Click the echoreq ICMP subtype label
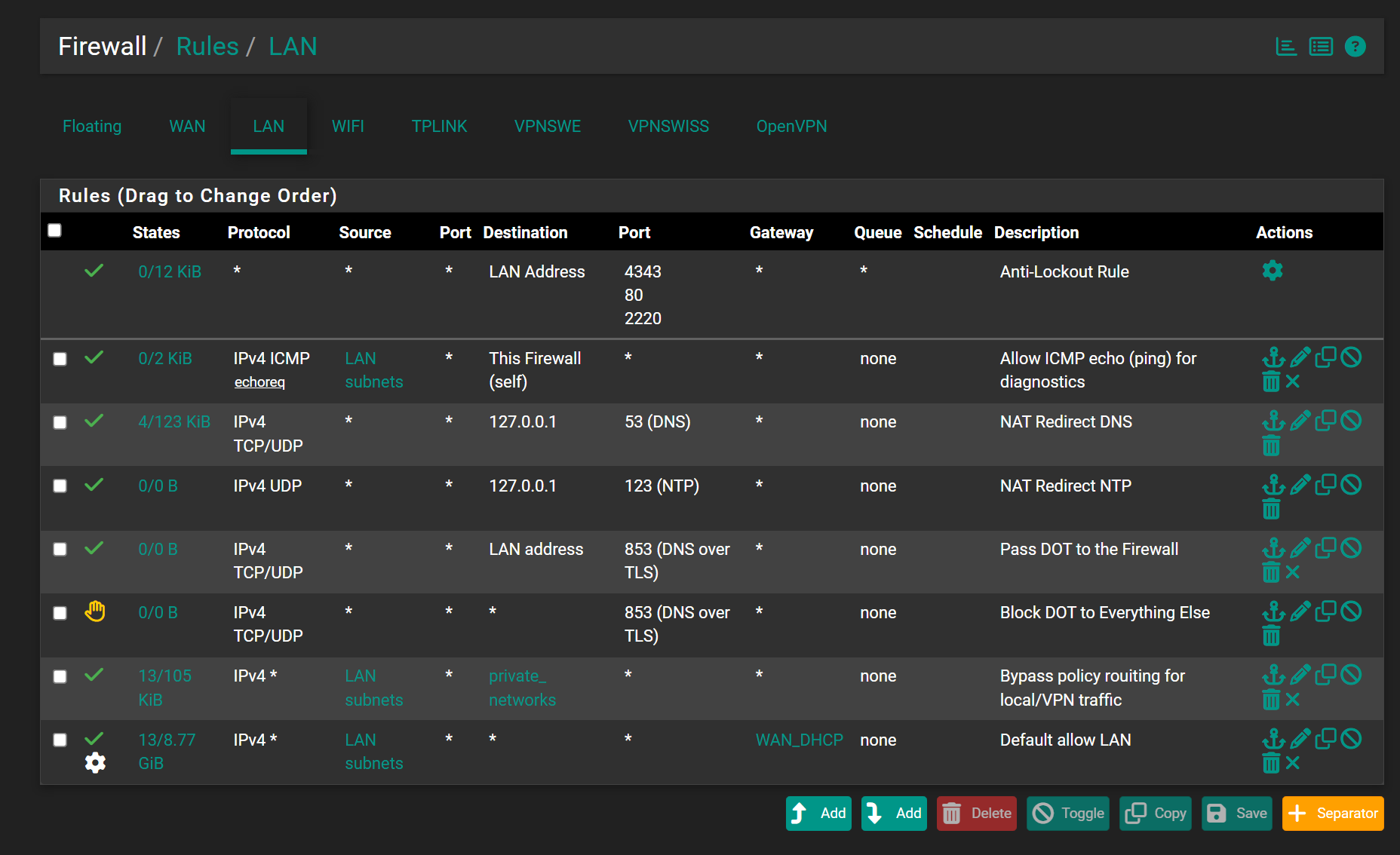 (x=259, y=382)
